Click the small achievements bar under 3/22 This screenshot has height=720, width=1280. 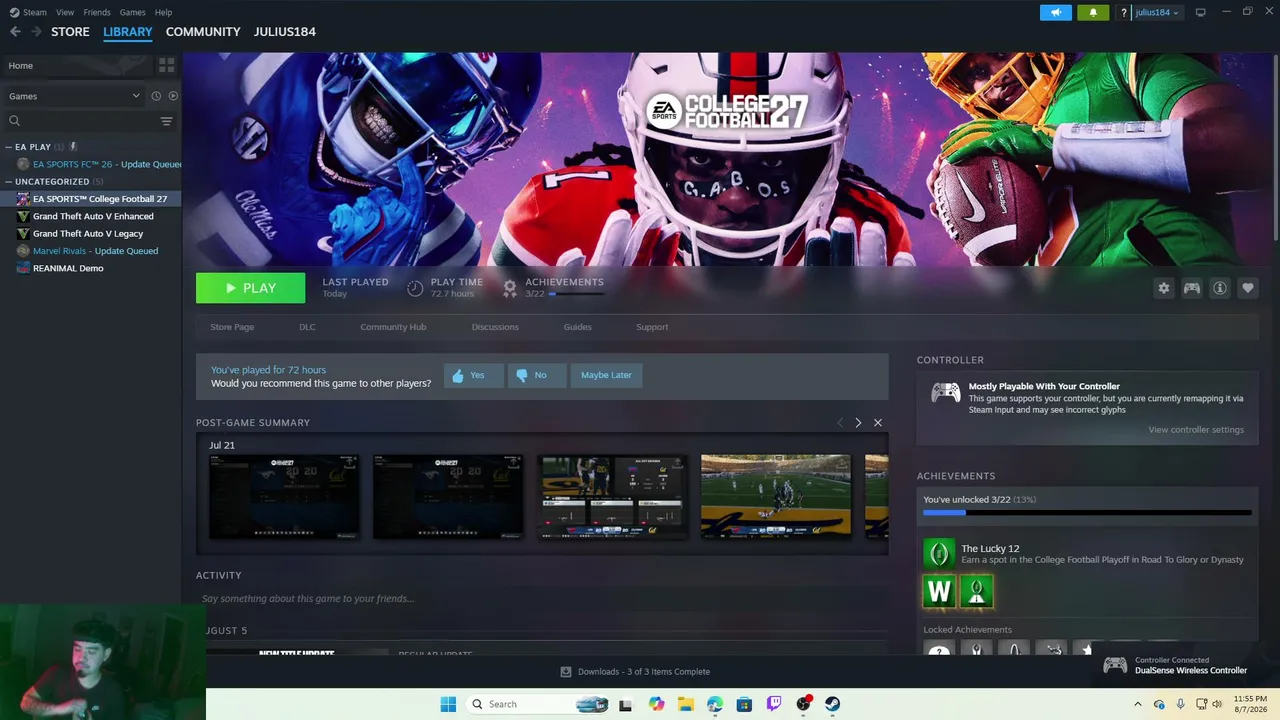pyautogui.click(x=576, y=294)
